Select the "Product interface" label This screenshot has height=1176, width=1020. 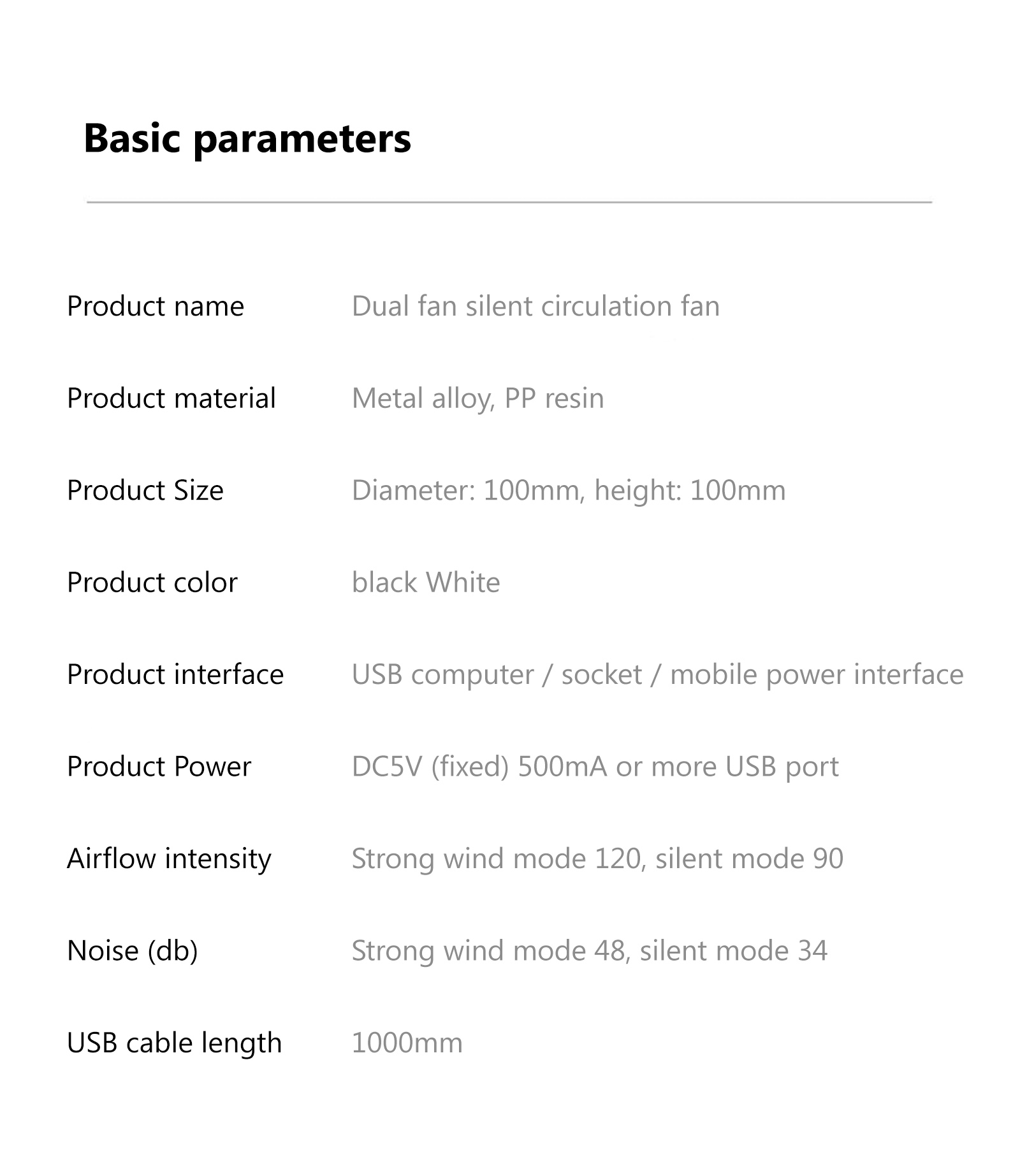[x=175, y=674]
